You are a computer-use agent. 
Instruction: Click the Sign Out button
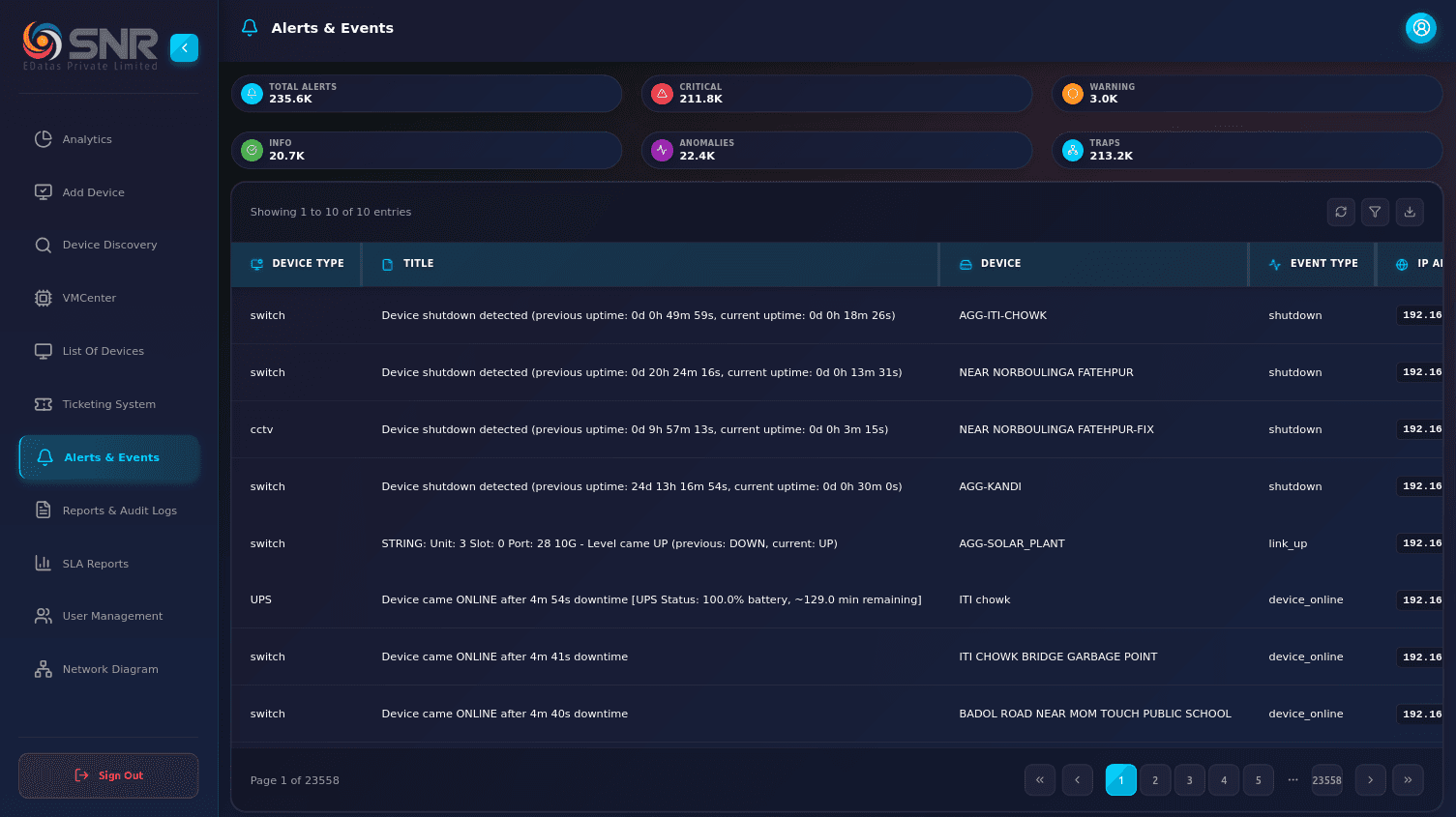coord(108,775)
